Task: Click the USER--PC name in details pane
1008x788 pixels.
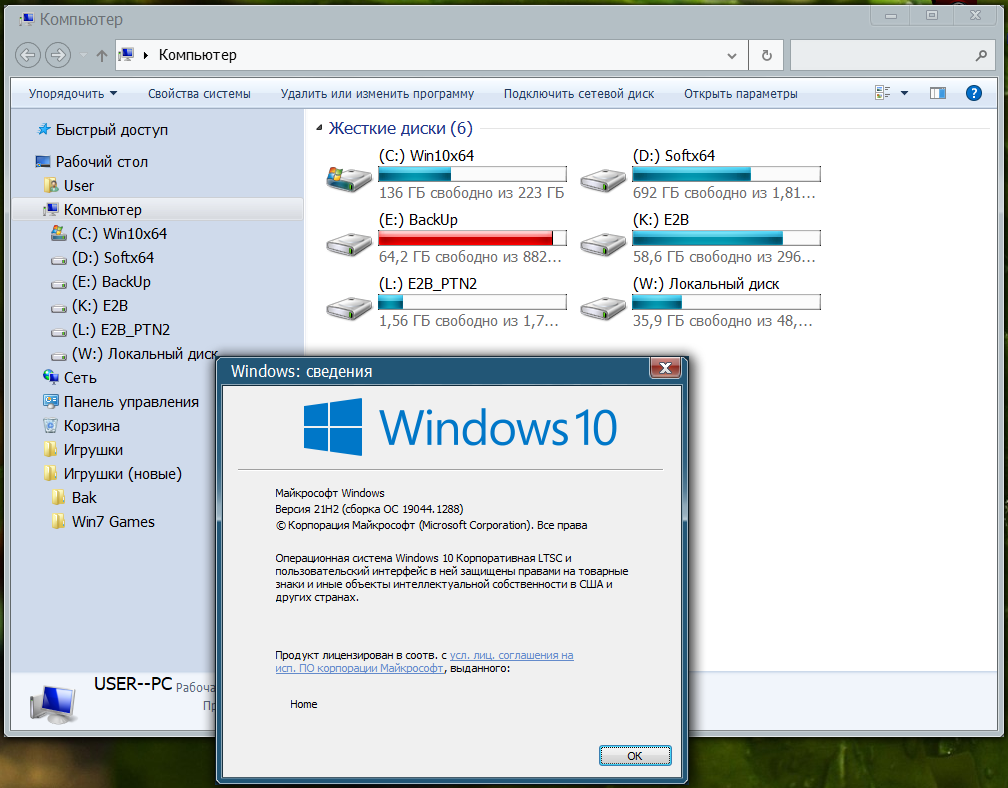Action: point(133,684)
